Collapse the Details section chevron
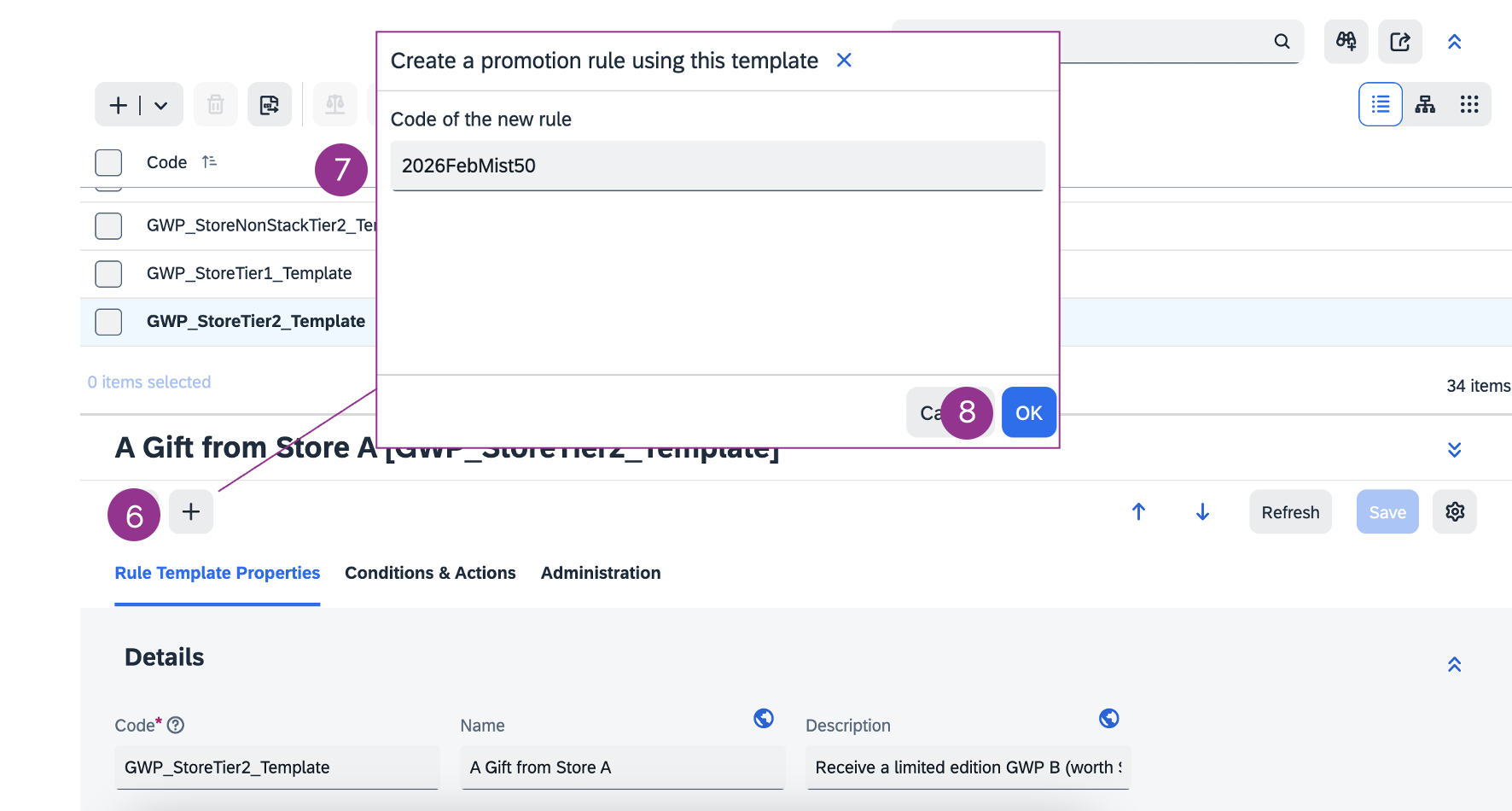 tap(1454, 664)
